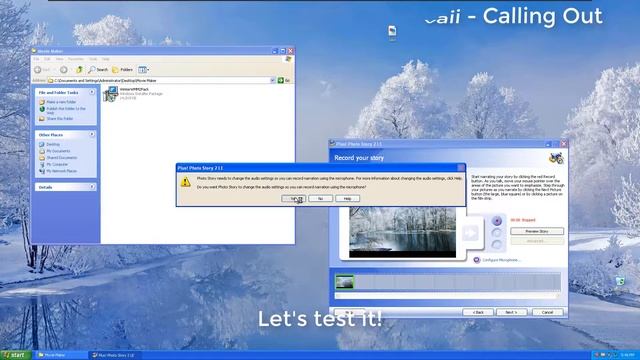Expand the Details panel in Explorer sidebar
640x360 pixels.
(92, 187)
